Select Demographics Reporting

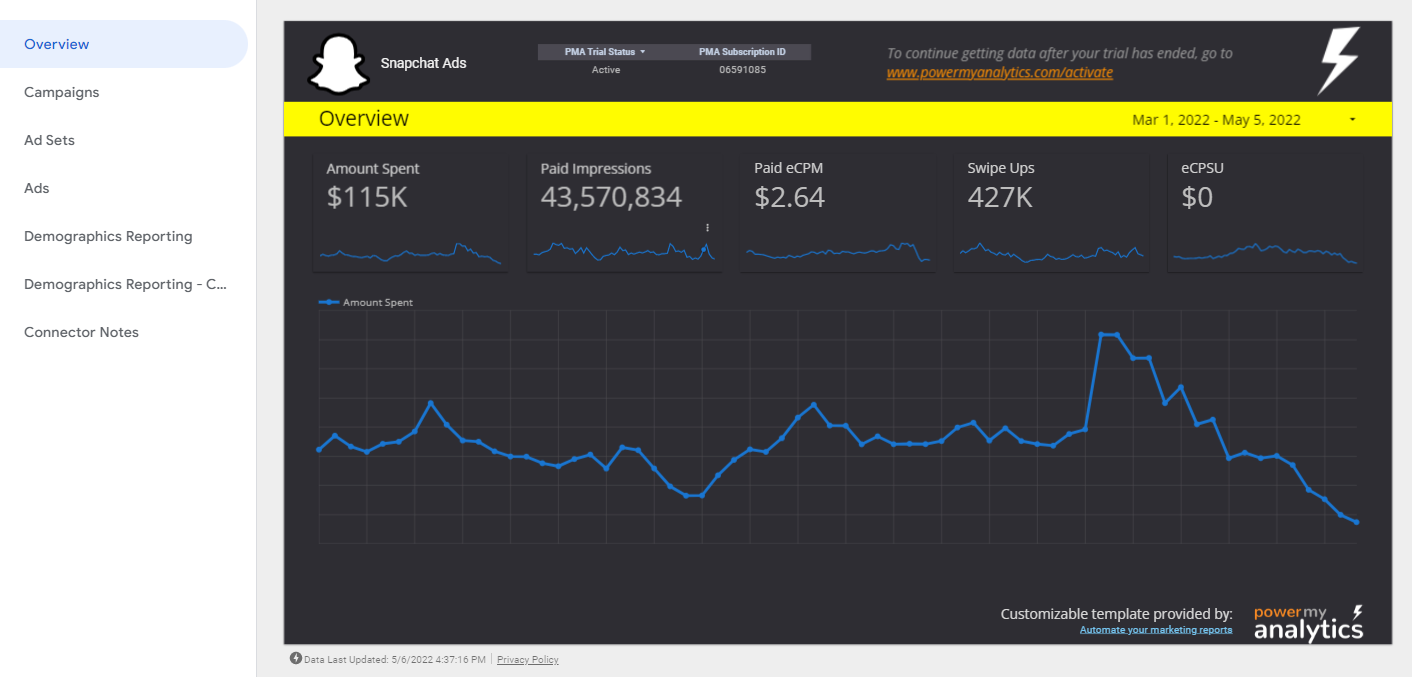(108, 236)
